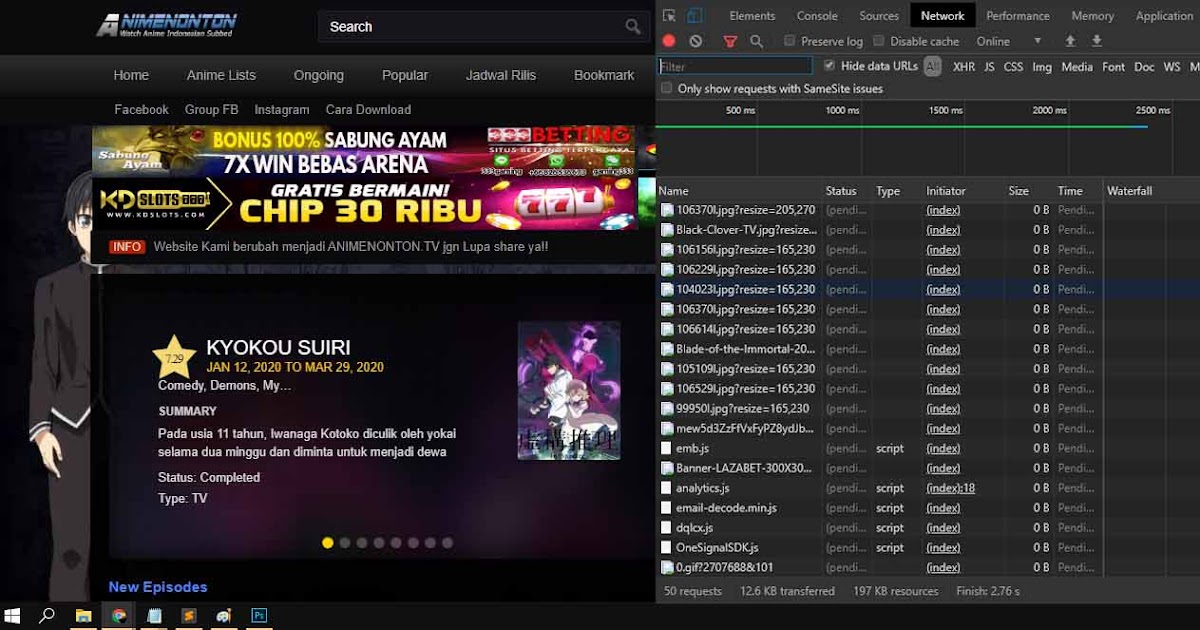The width and height of the screenshot is (1200, 630).
Task: Open Notepad from the taskbar
Action: (154, 616)
